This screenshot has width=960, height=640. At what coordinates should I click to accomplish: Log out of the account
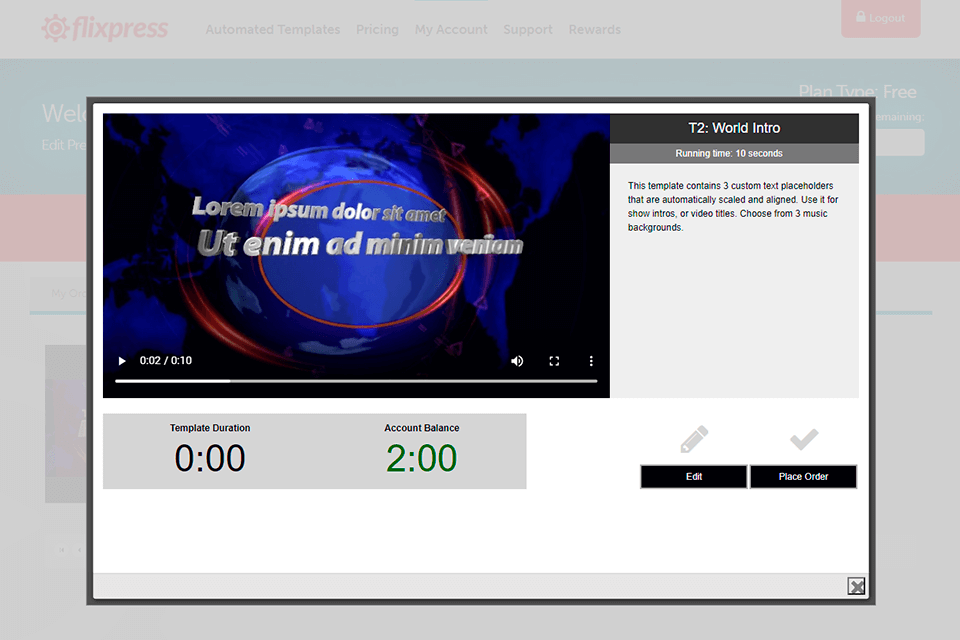coord(881,18)
